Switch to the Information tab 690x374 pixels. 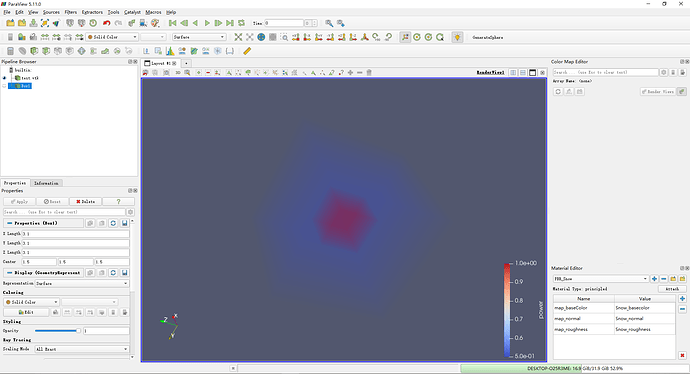[46, 183]
